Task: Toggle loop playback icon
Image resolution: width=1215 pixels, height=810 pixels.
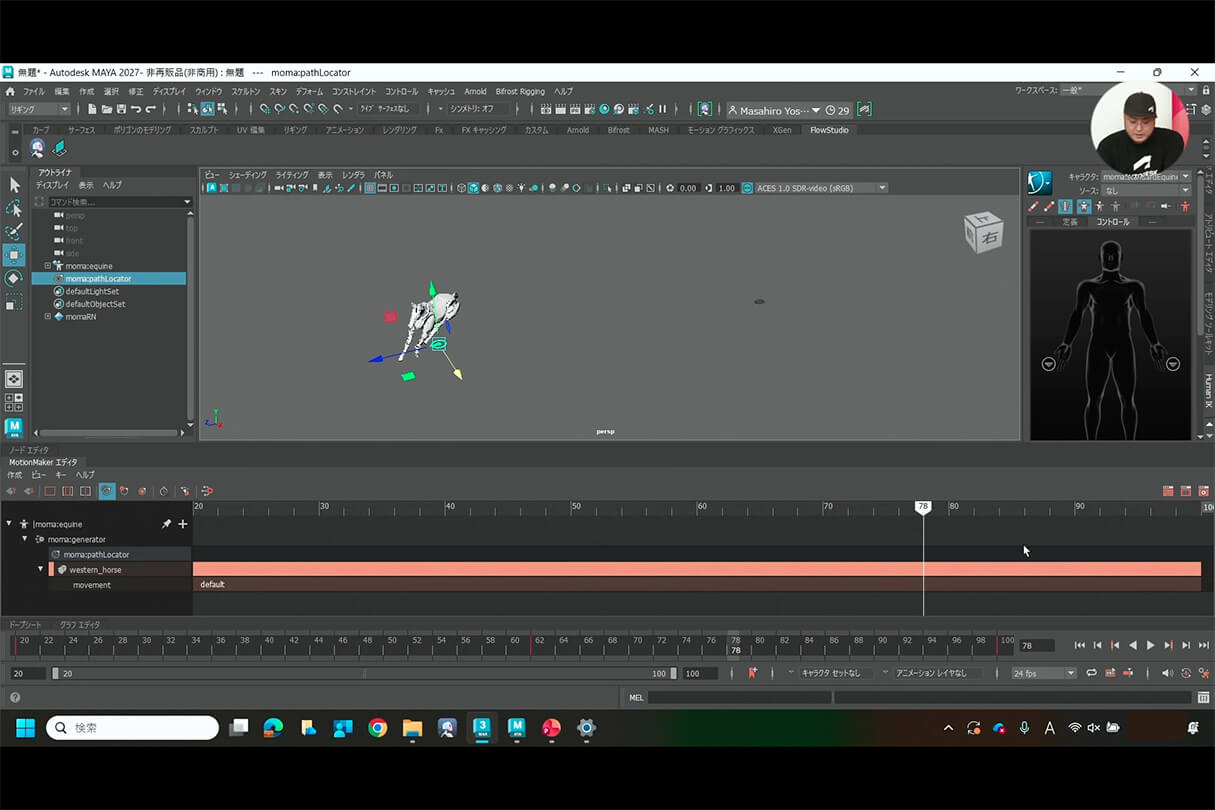Action: tap(1091, 673)
